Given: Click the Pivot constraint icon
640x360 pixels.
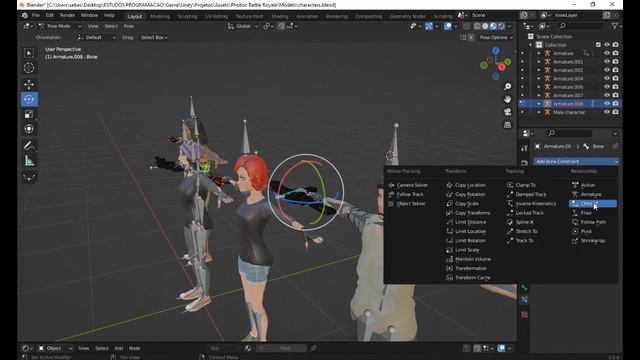Looking at the screenshot, I should coord(575,231).
